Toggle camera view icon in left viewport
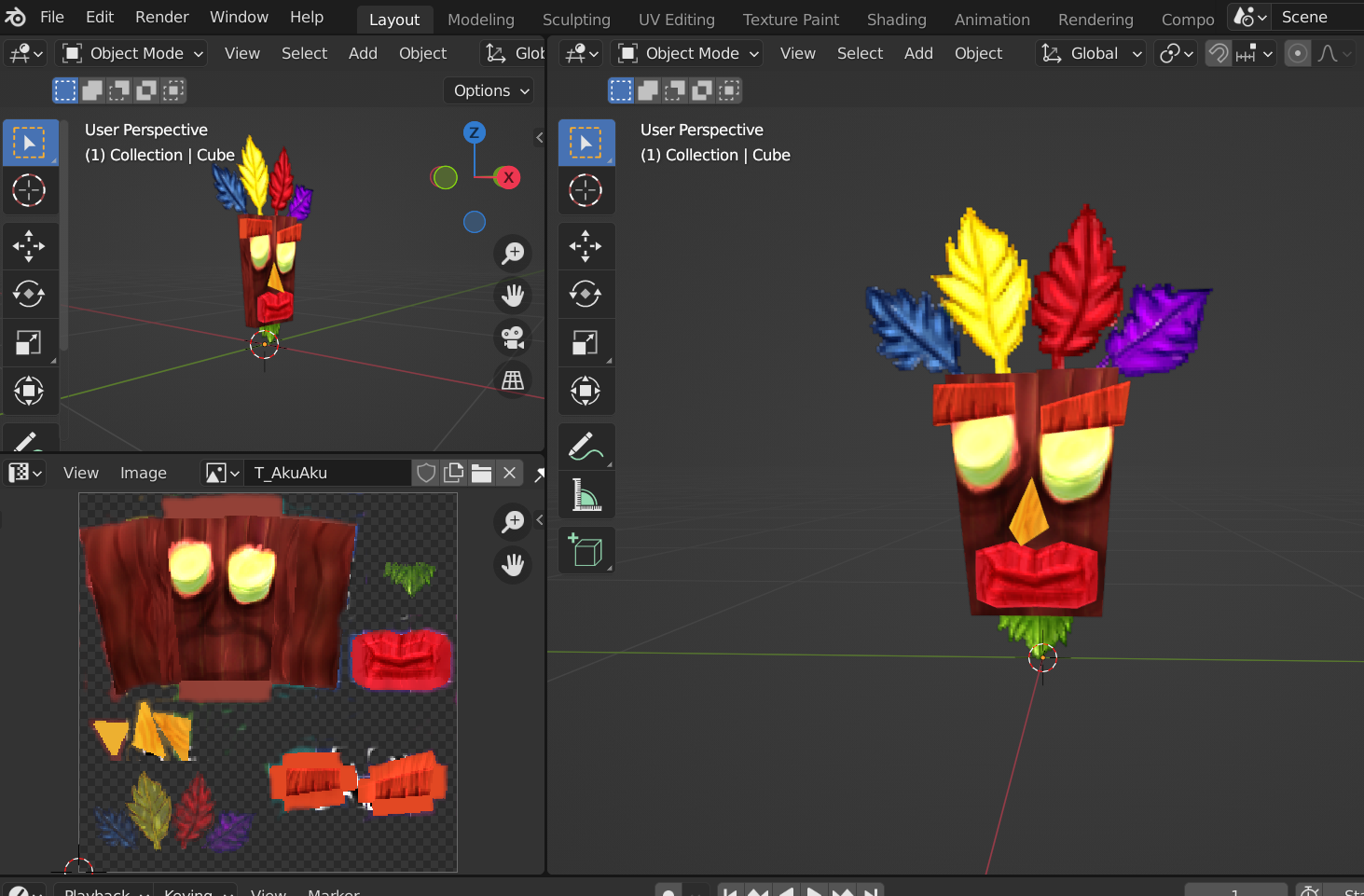Screen dimensions: 1364x896 [x=513, y=338]
